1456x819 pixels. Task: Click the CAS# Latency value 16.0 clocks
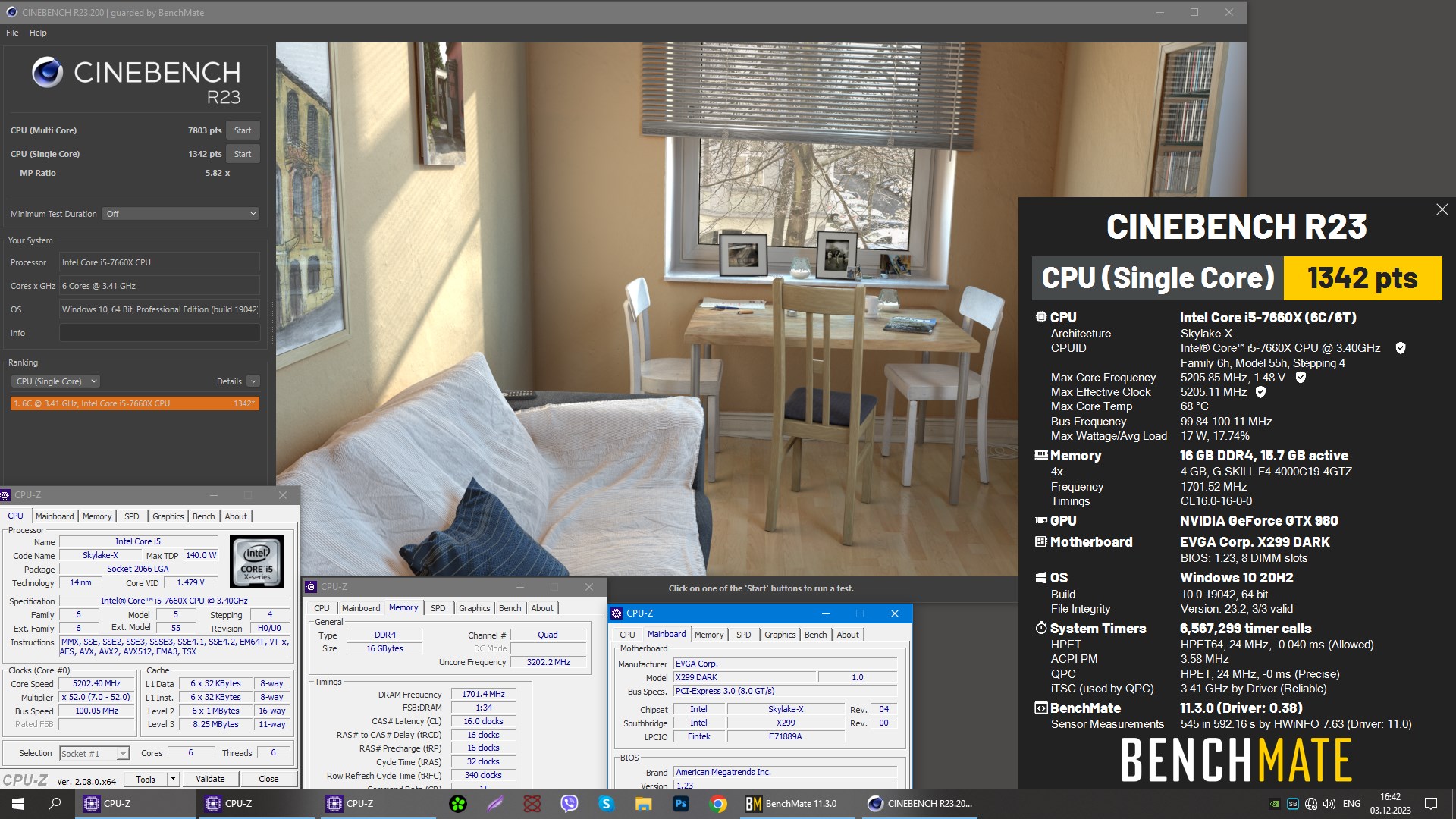point(484,721)
